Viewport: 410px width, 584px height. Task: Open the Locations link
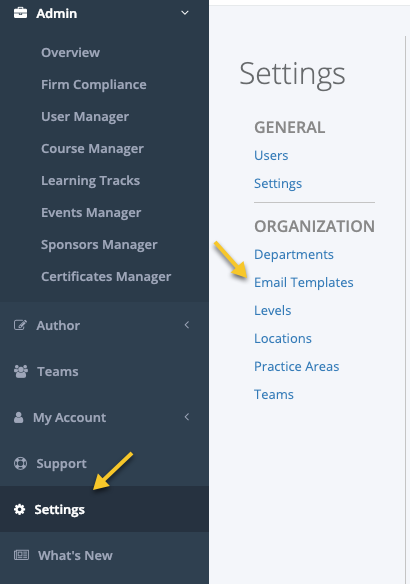point(283,339)
